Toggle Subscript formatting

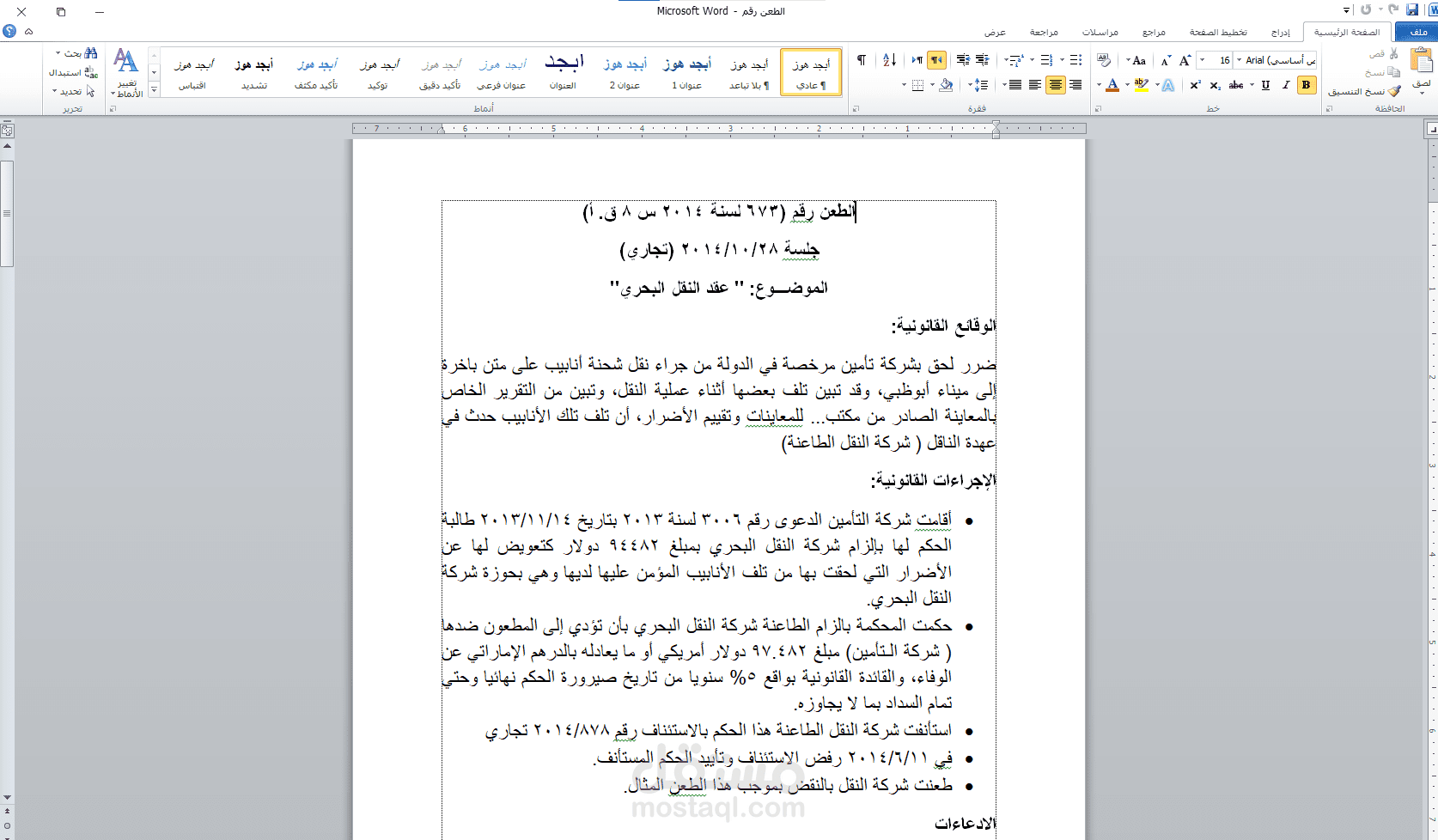click(x=1216, y=85)
